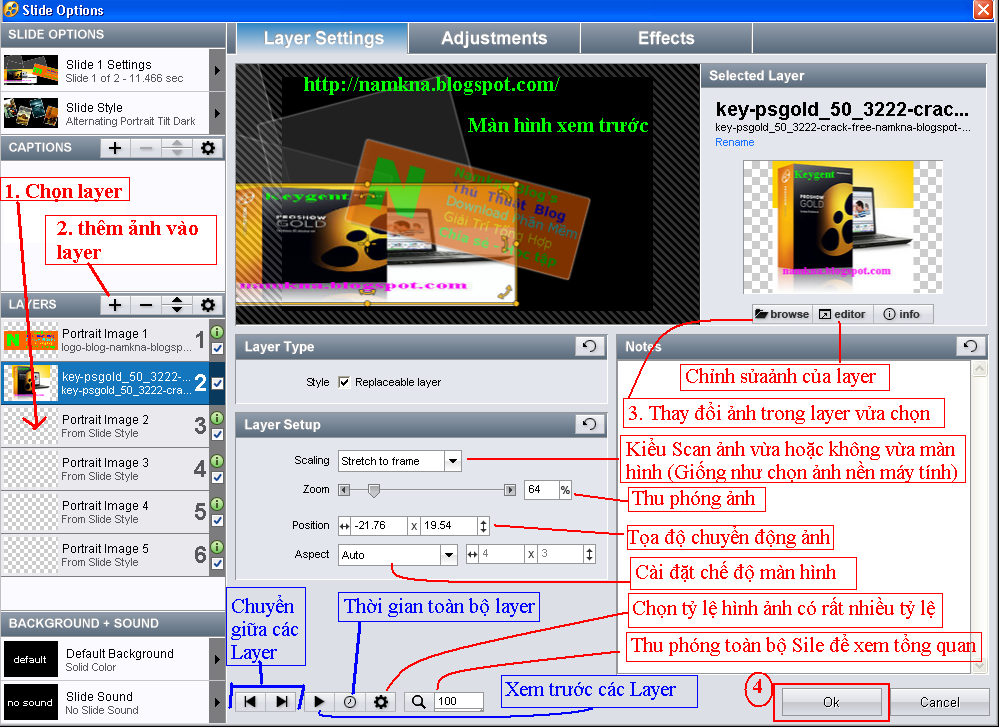Switch to Adjustments tab
999x728 pixels.
point(494,38)
